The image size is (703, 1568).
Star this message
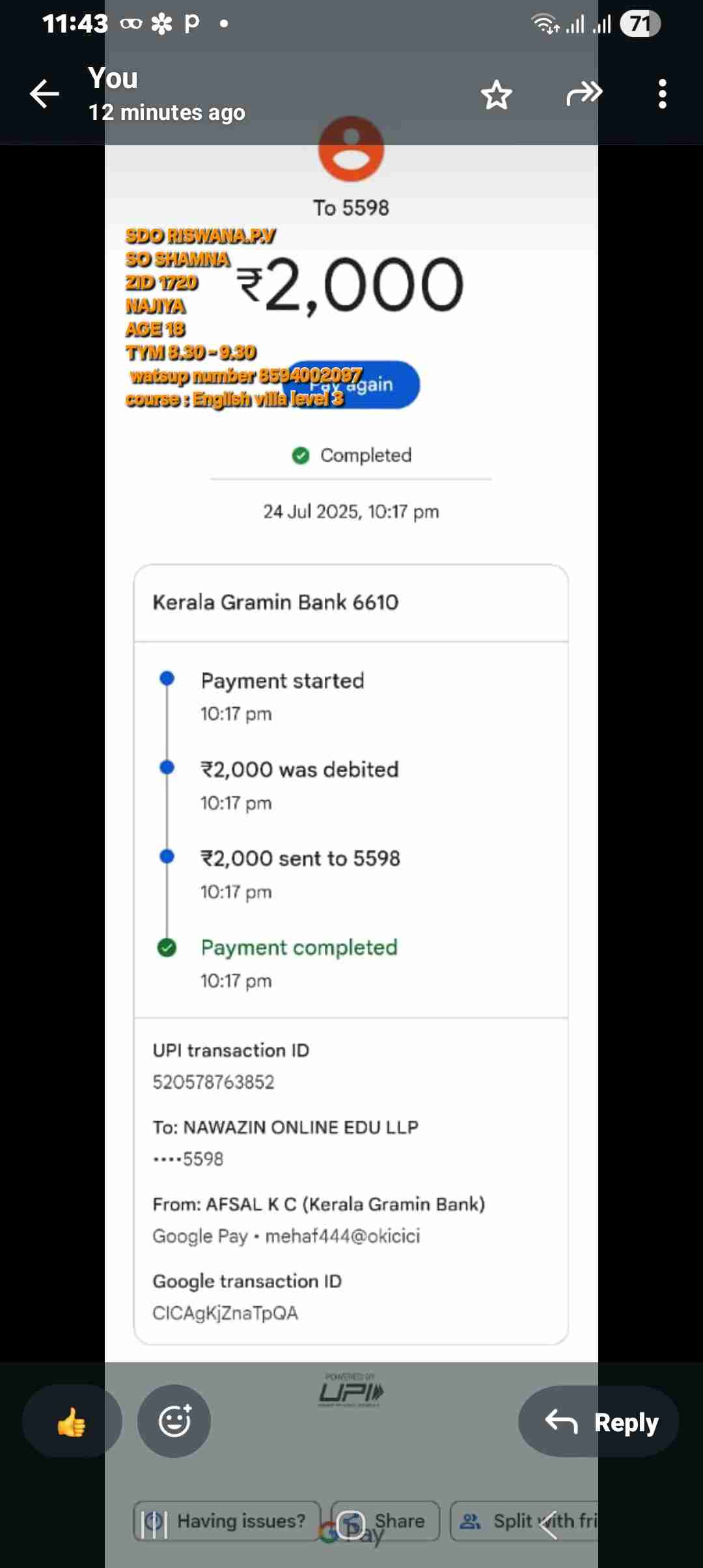point(497,95)
